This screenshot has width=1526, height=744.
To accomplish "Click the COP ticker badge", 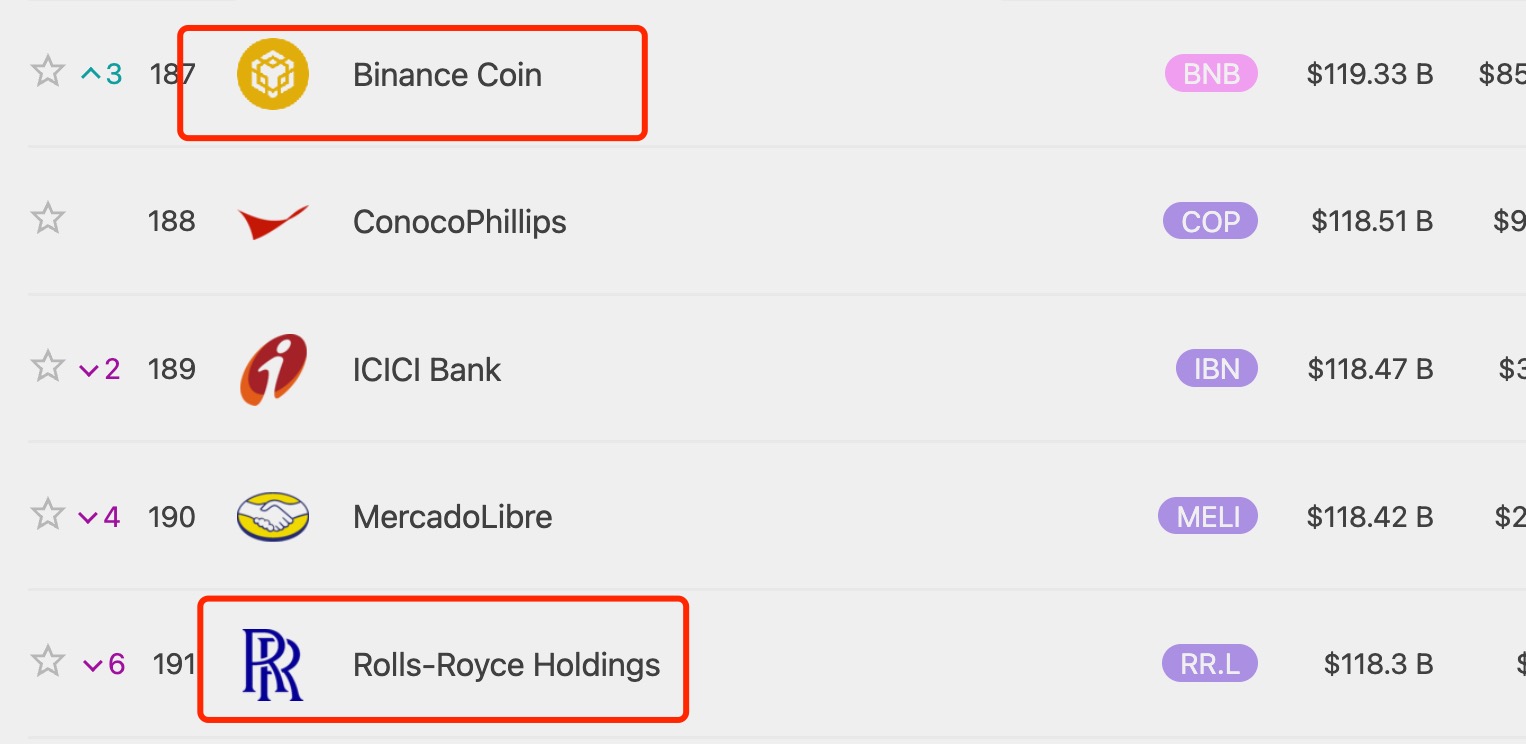I will click(1210, 221).
